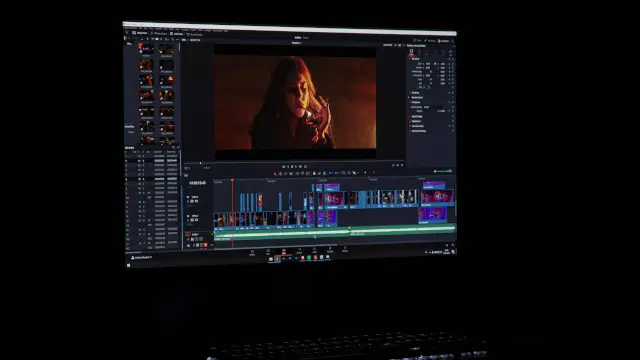Switch to the Media page tab
640x360 pixels.
(x=252, y=252)
